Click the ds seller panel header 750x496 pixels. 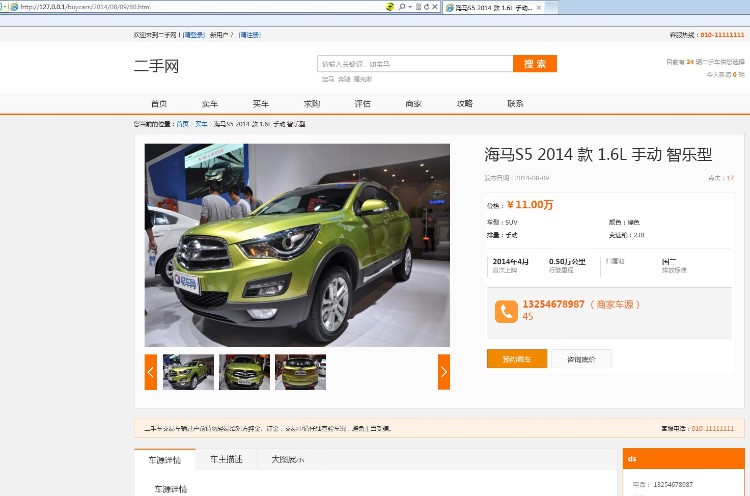coord(684,458)
